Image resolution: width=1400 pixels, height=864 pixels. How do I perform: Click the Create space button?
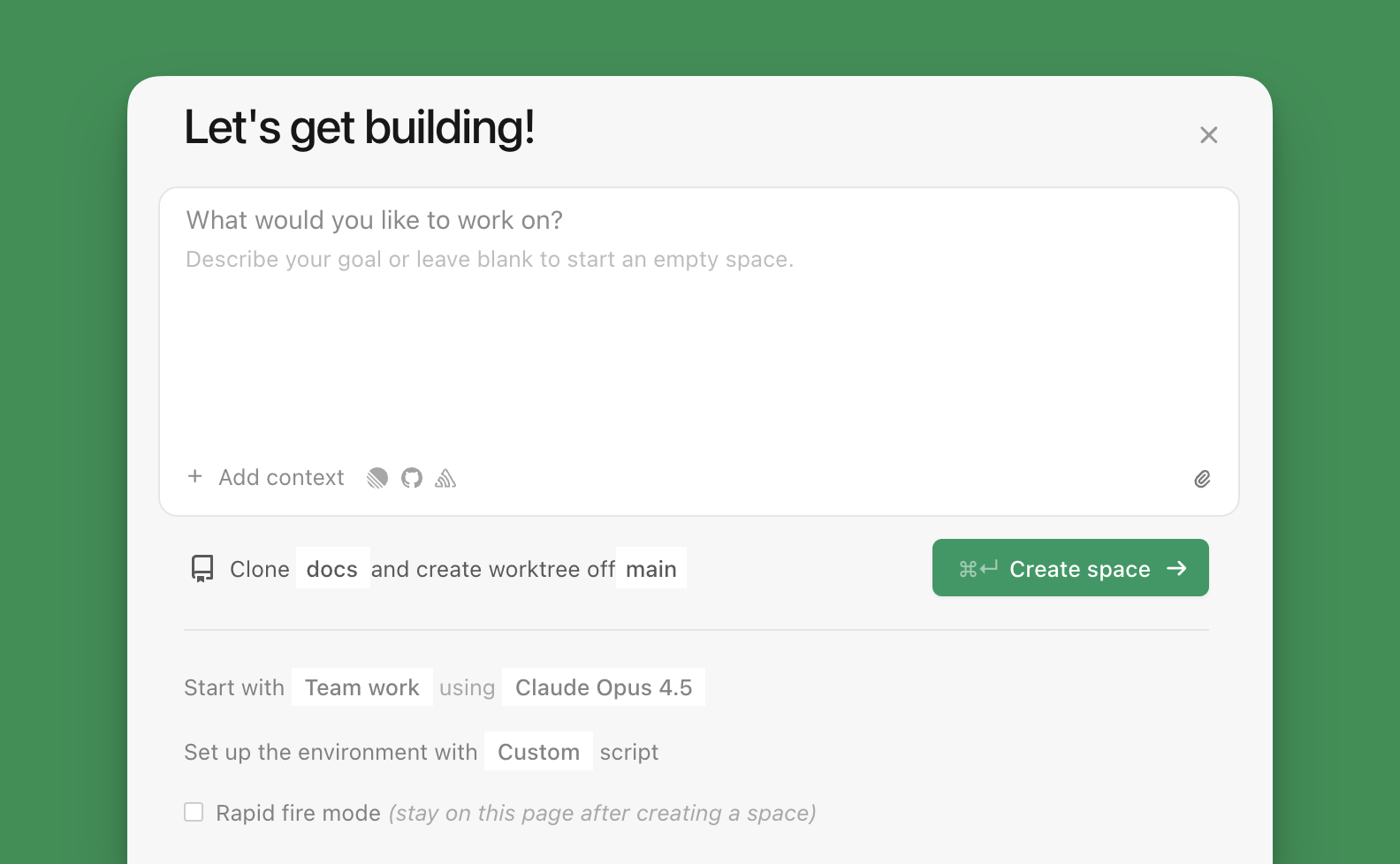pos(1070,568)
